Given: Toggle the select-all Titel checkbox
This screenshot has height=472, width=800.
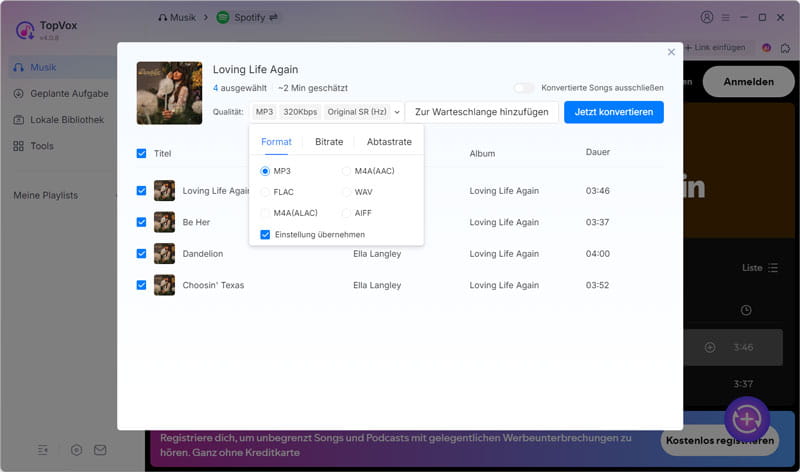Looking at the screenshot, I should [x=141, y=154].
